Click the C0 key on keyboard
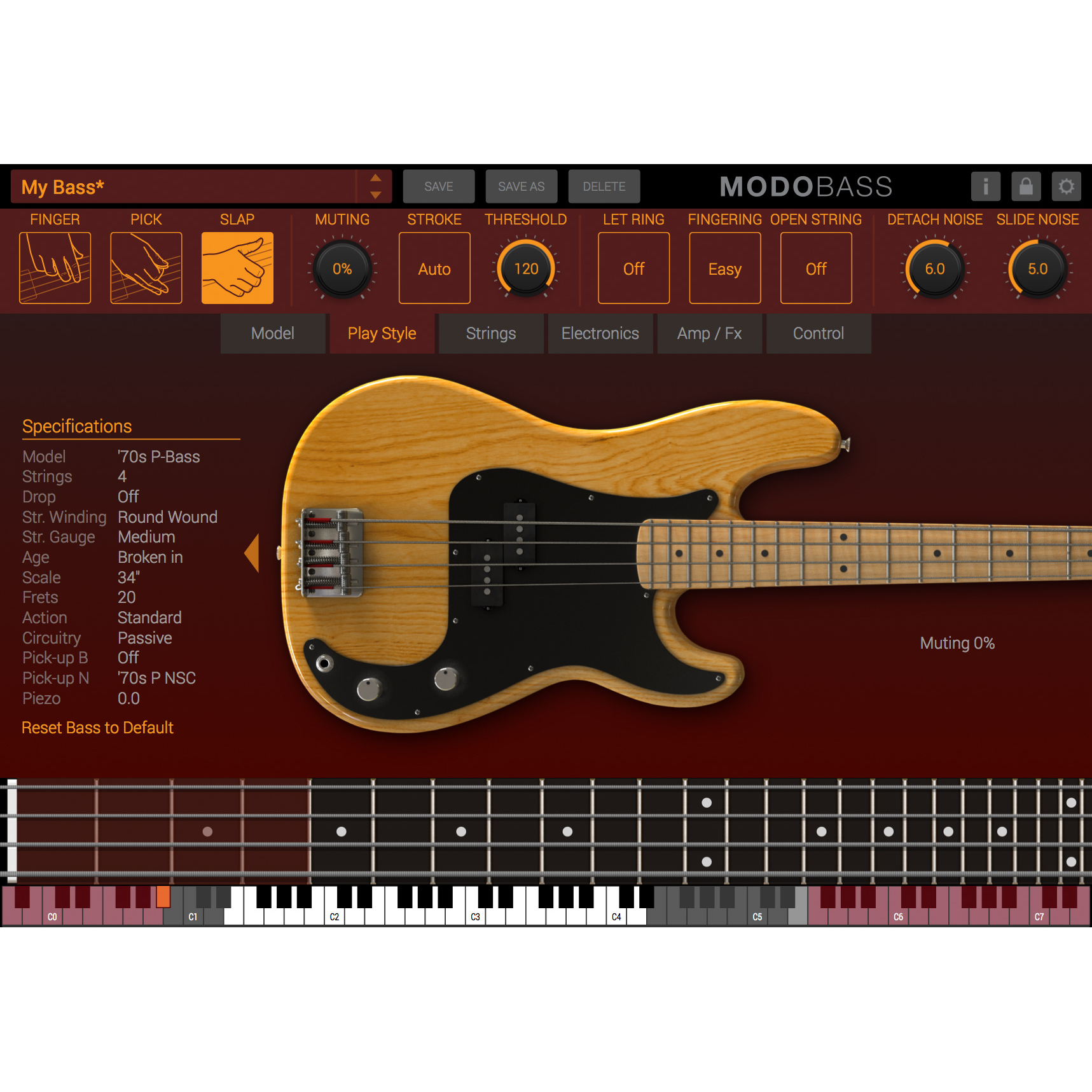 coord(52,916)
